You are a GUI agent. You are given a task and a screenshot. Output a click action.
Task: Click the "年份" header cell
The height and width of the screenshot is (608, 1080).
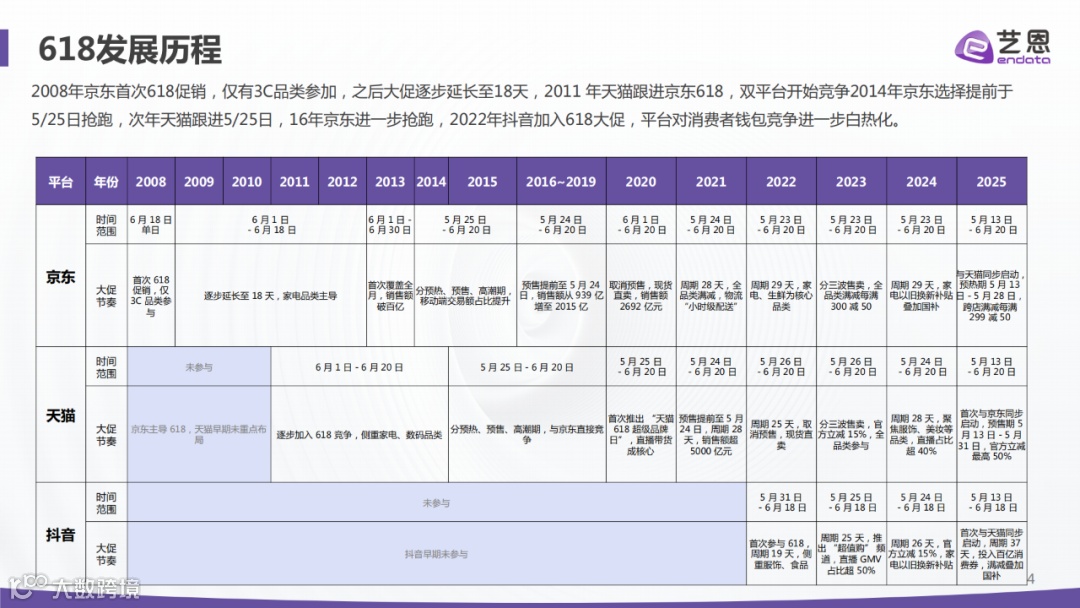point(106,182)
